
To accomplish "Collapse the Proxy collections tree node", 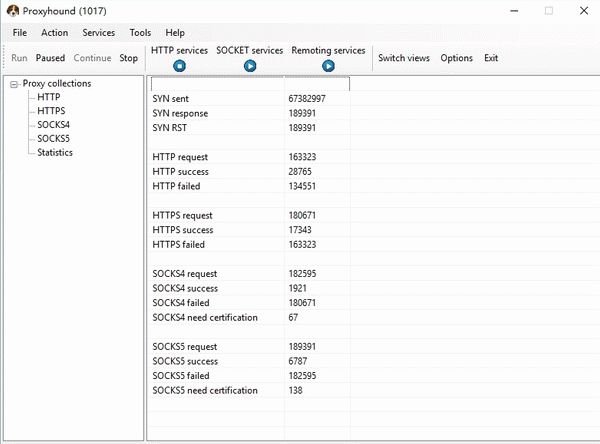I will 14,84.
